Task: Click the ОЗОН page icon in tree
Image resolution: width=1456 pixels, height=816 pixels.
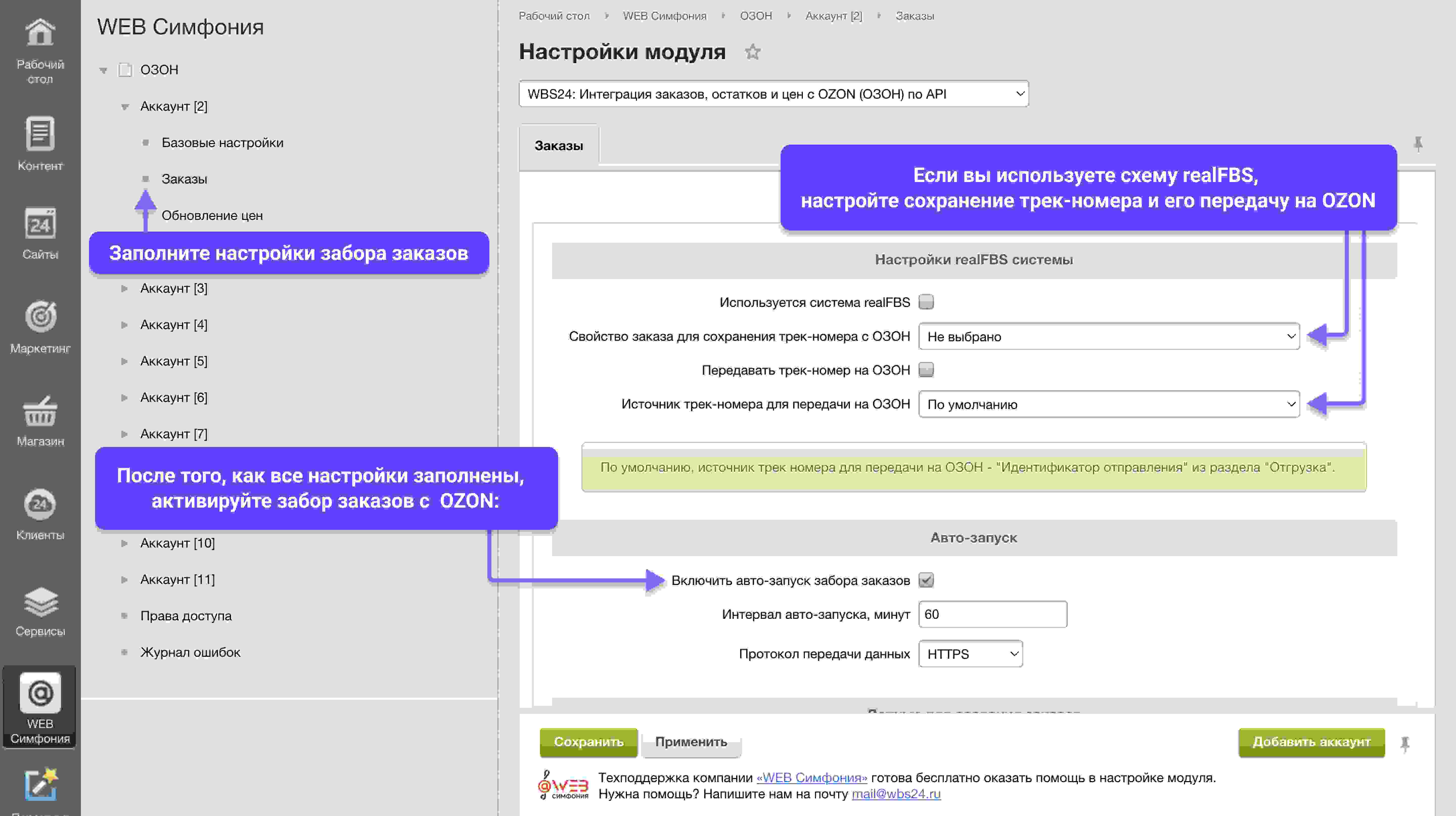Action: click(x=125, y=70)
